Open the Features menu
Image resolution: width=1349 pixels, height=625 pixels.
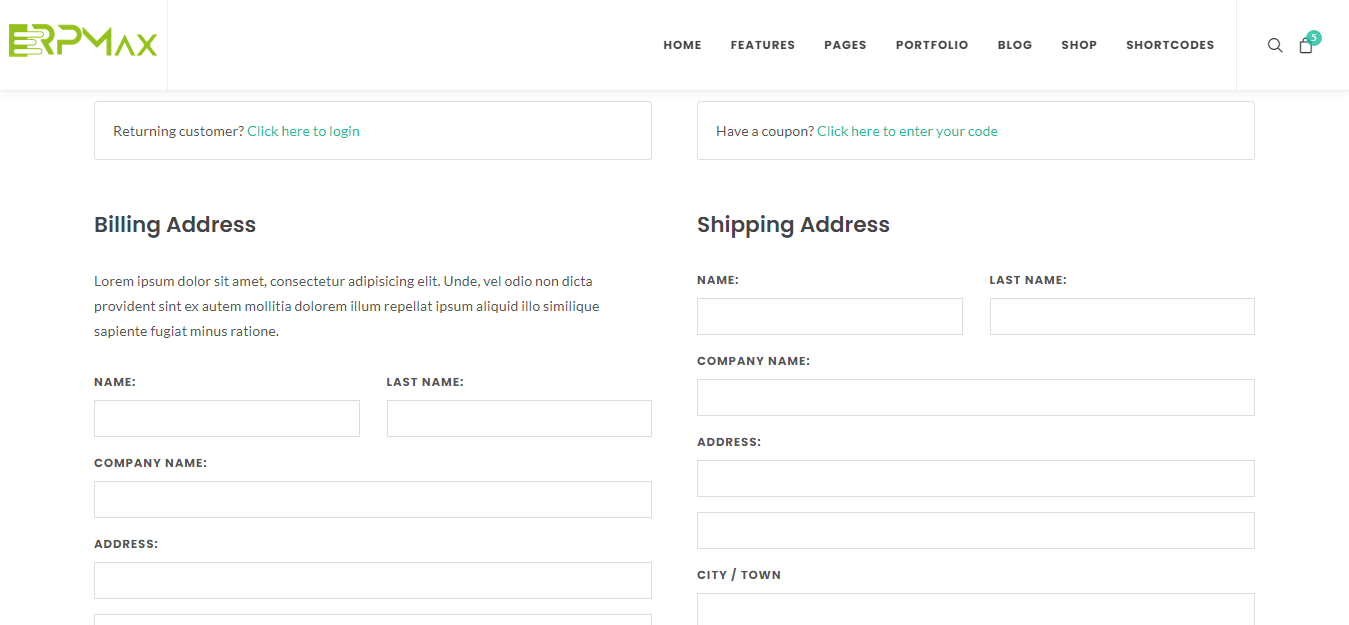(762, 45)
